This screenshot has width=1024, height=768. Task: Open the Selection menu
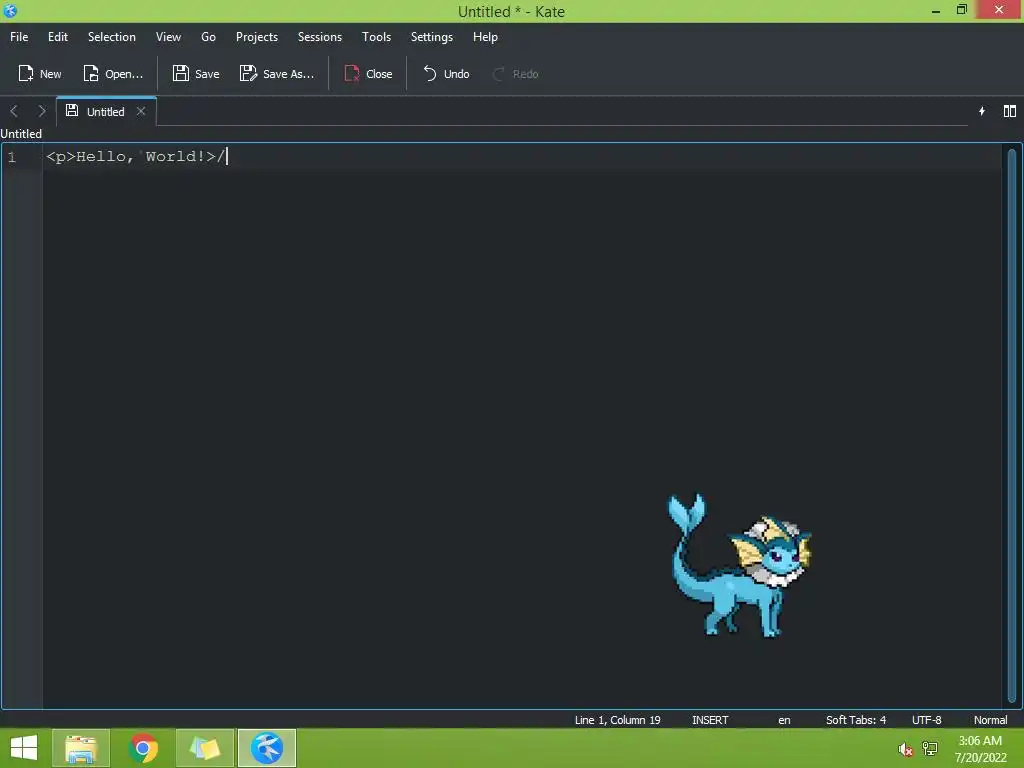coord(112,37)
